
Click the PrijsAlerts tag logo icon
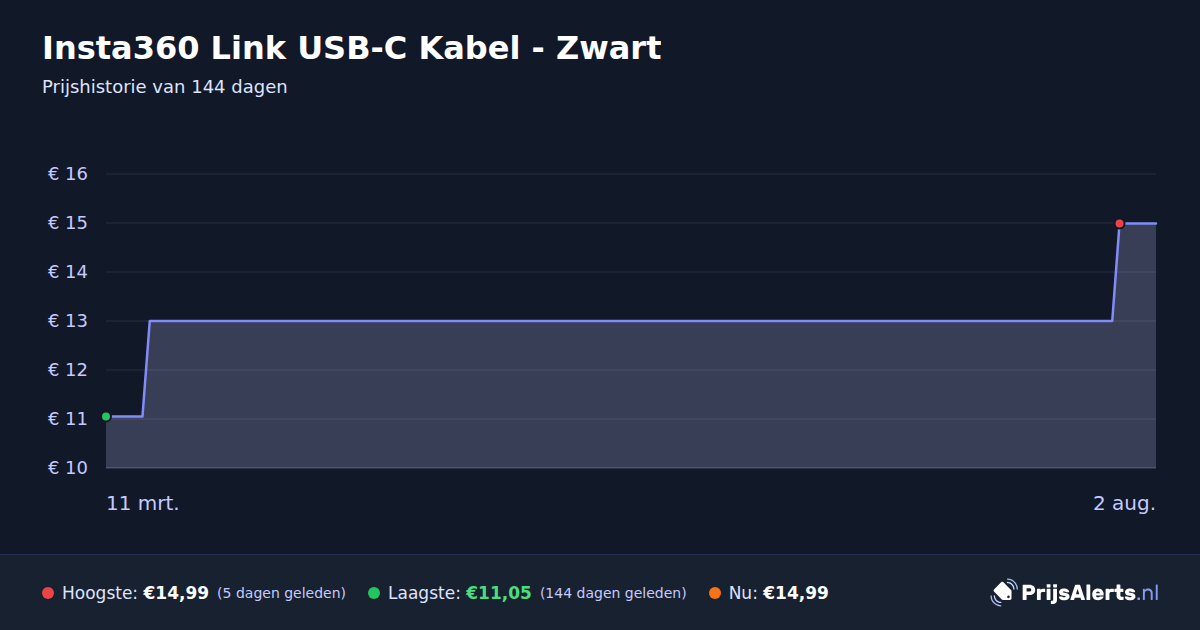point(1003,592)
